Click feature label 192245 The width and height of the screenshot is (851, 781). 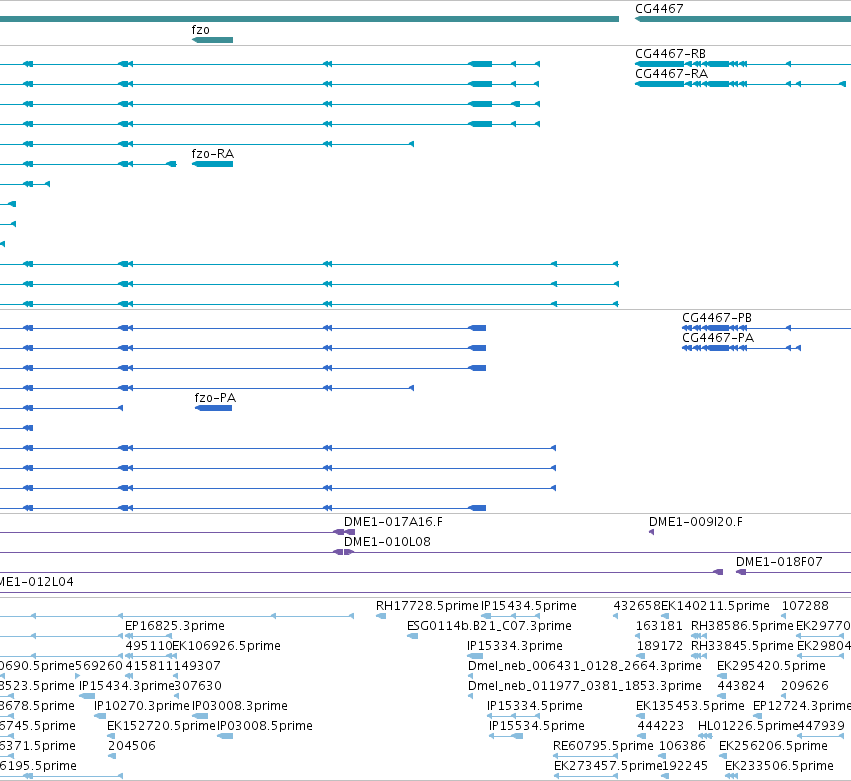(x=684, y=766)
